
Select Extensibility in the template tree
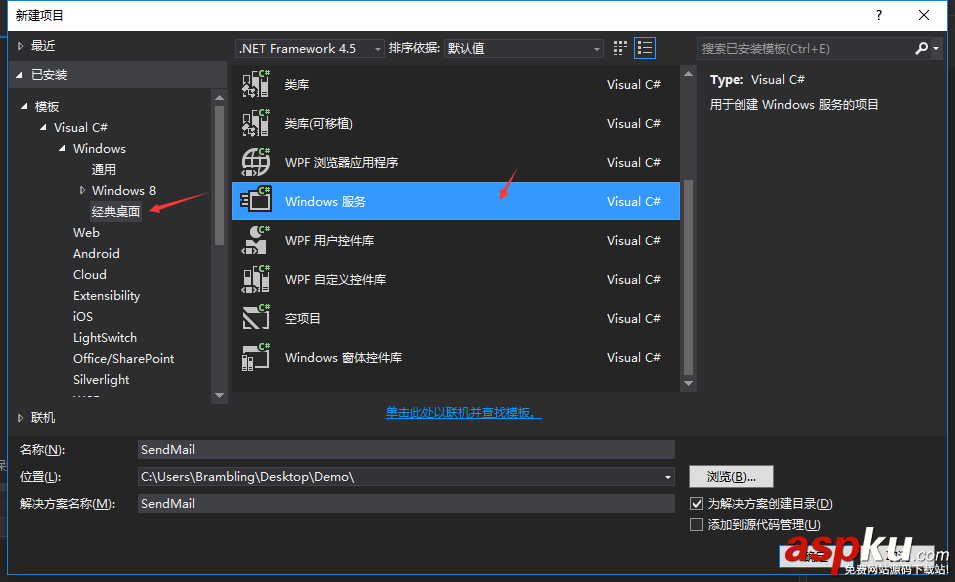(x=107, y=295)
